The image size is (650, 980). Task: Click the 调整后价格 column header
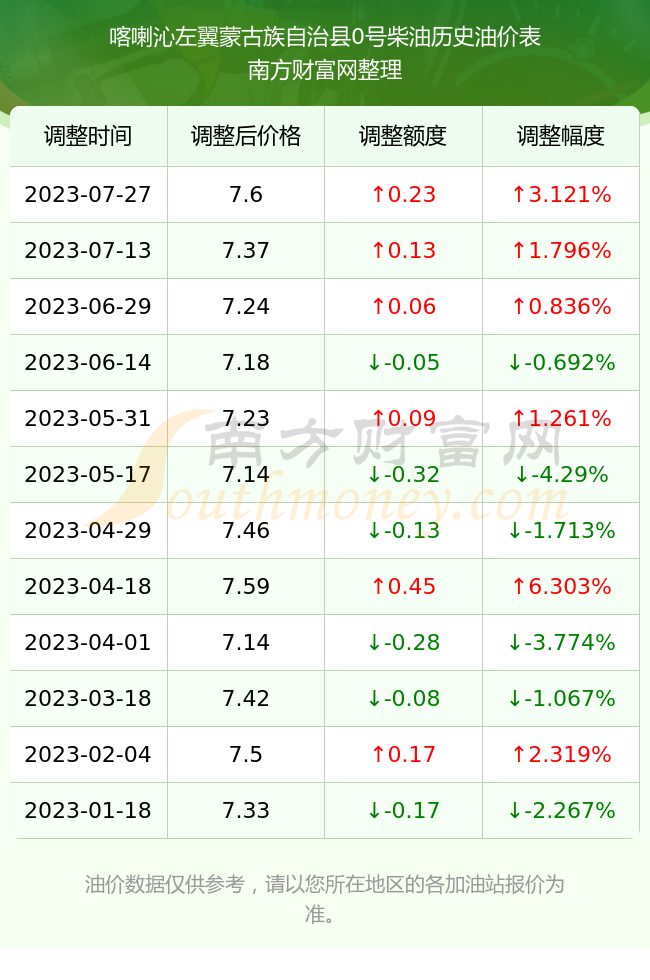pos(246,136)
